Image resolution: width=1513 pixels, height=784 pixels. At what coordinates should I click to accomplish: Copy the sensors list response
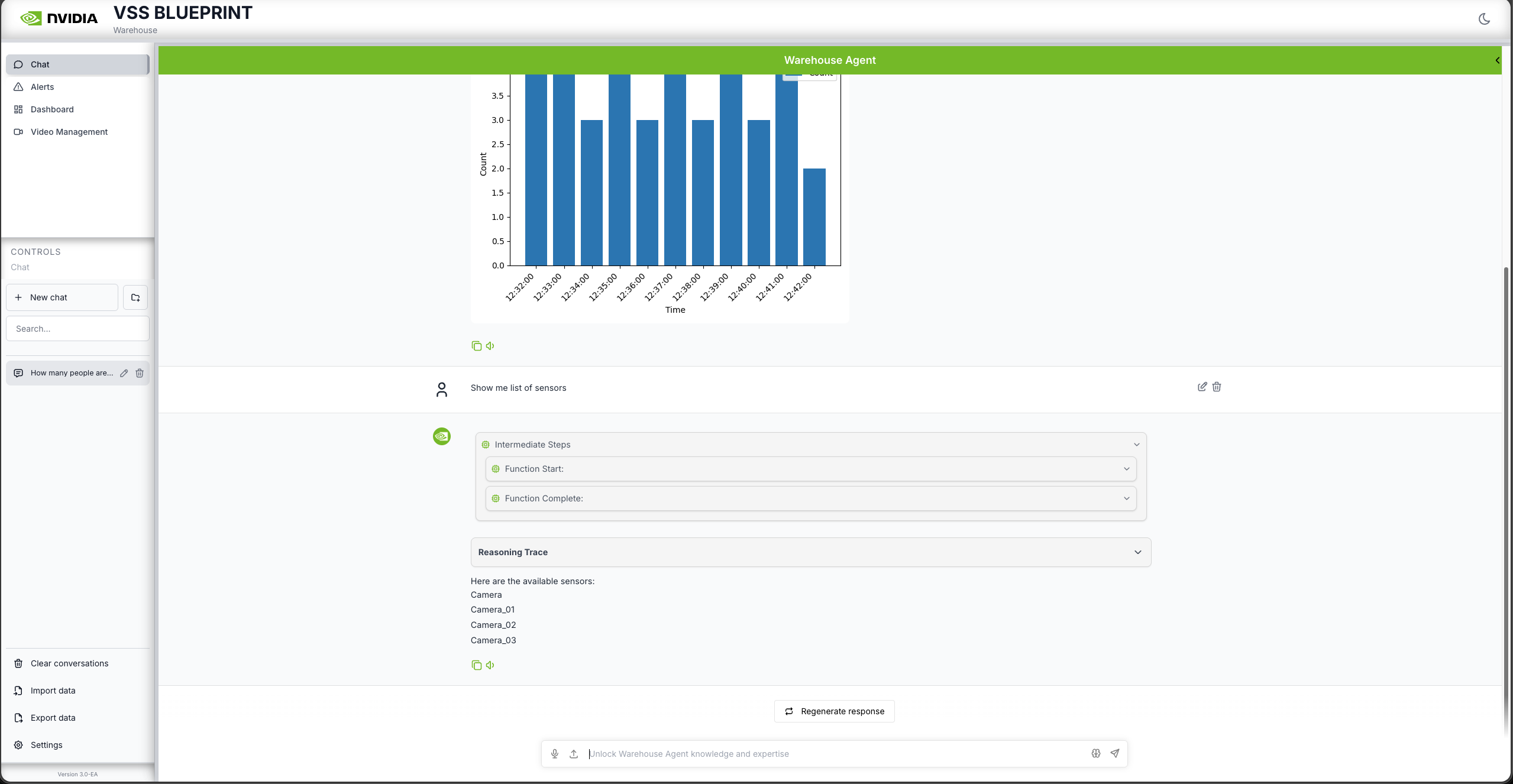476,665
